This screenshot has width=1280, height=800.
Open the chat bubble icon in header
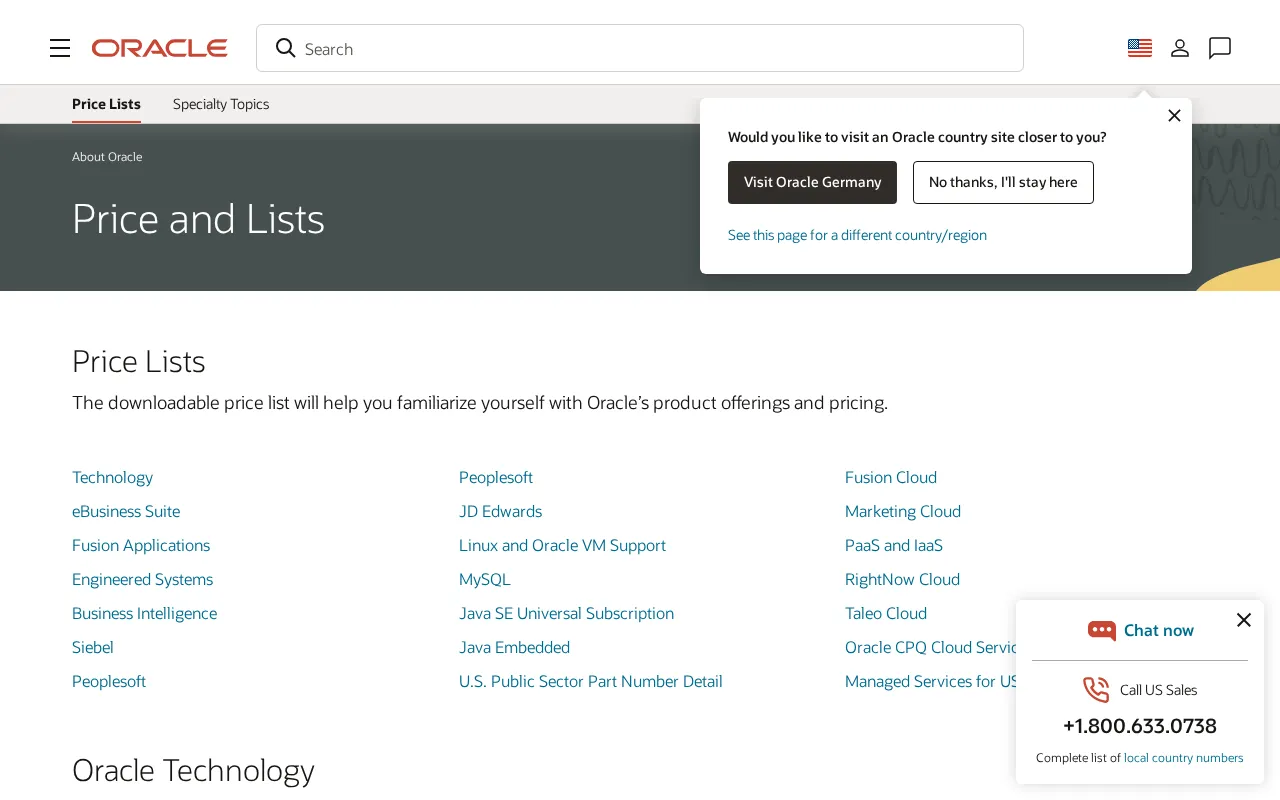[x=1220, y=48]
